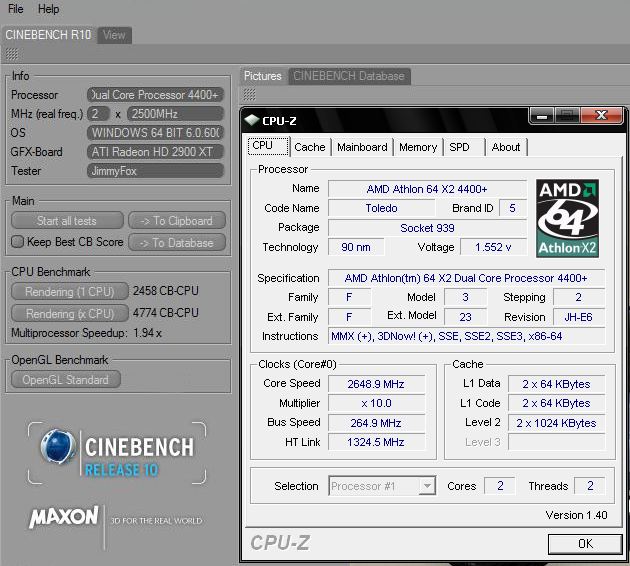Viewport: 630px width, 566px height.
Task: Click the CPU-Z title bar icon
Action: pyautogui.click(x=252, y=119)
